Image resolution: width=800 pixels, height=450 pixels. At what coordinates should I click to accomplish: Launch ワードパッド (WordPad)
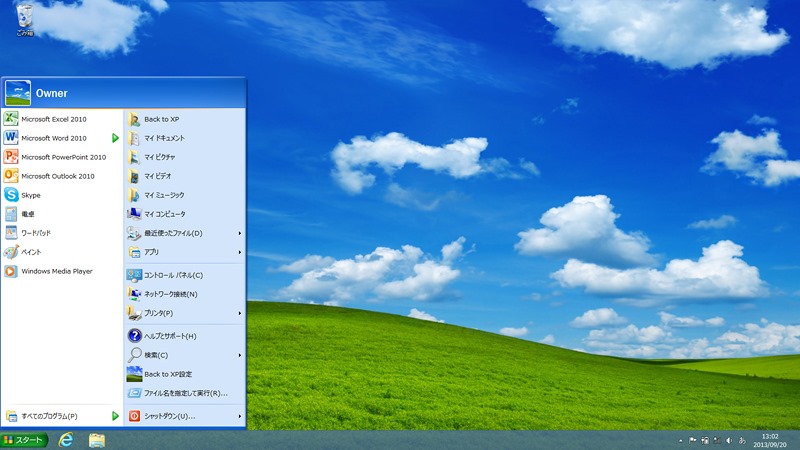pyautogui.click(x=61, y=233)
